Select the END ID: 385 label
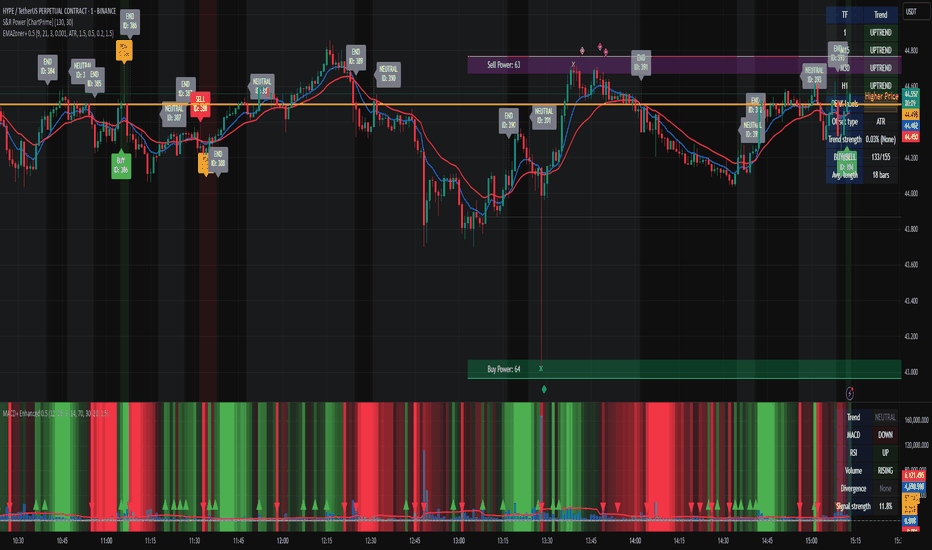The width and height of the screenshot is (932, 550). 95,79
